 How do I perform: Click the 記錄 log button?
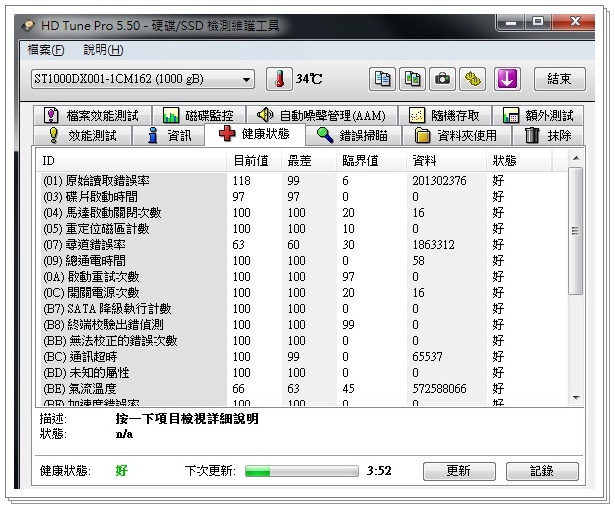(x=542, y=471)
